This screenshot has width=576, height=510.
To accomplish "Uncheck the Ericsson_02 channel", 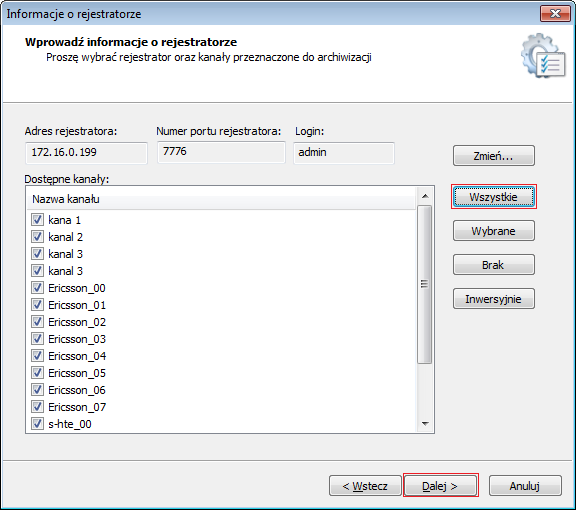I will coord(37,322).
